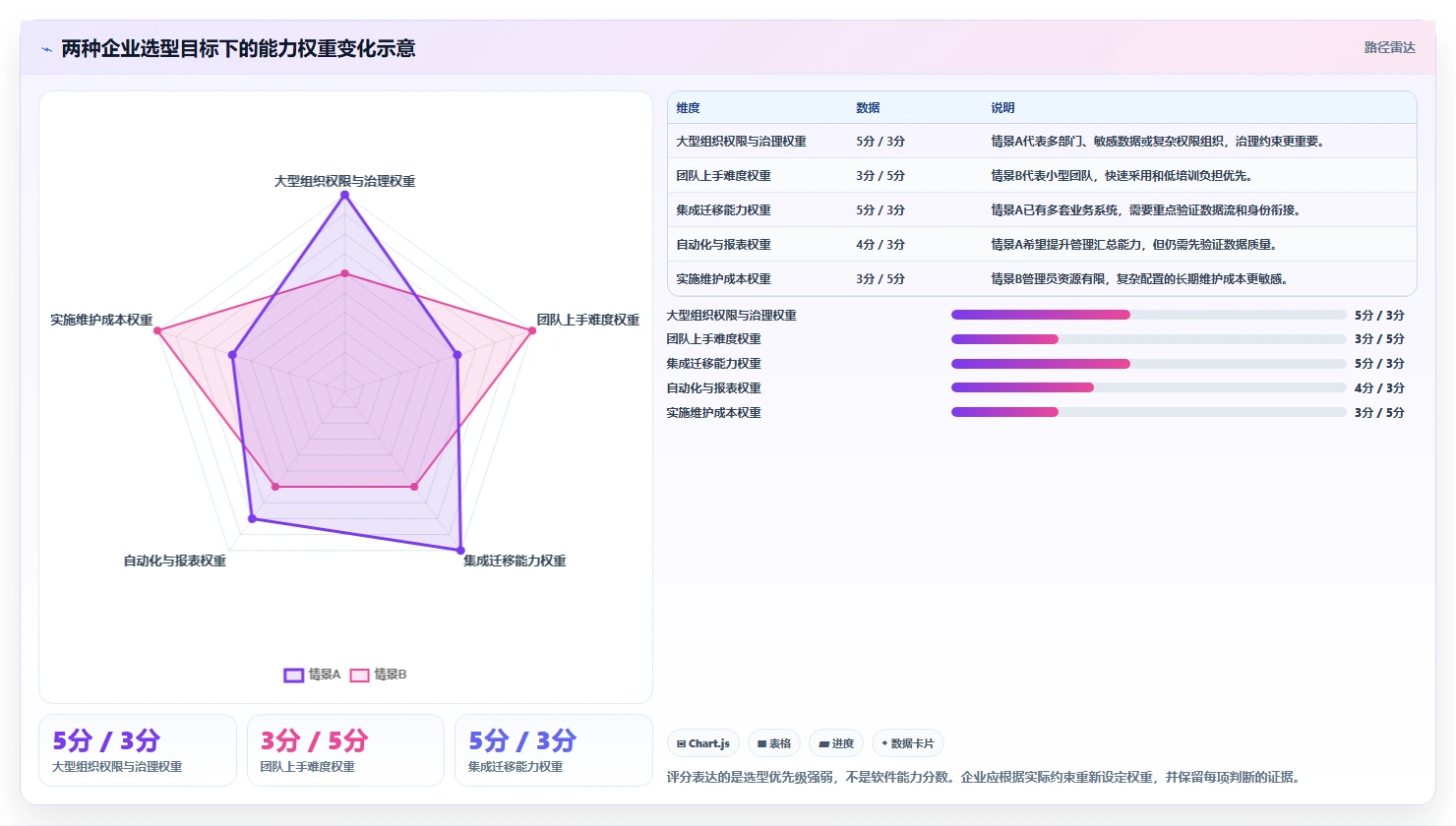The height and width of the screenshot is (826, 1456).
Task: Click the description starting 情景A希望提升管理汇总能力
Action: pyautogui.click(x=1135, y=245)
